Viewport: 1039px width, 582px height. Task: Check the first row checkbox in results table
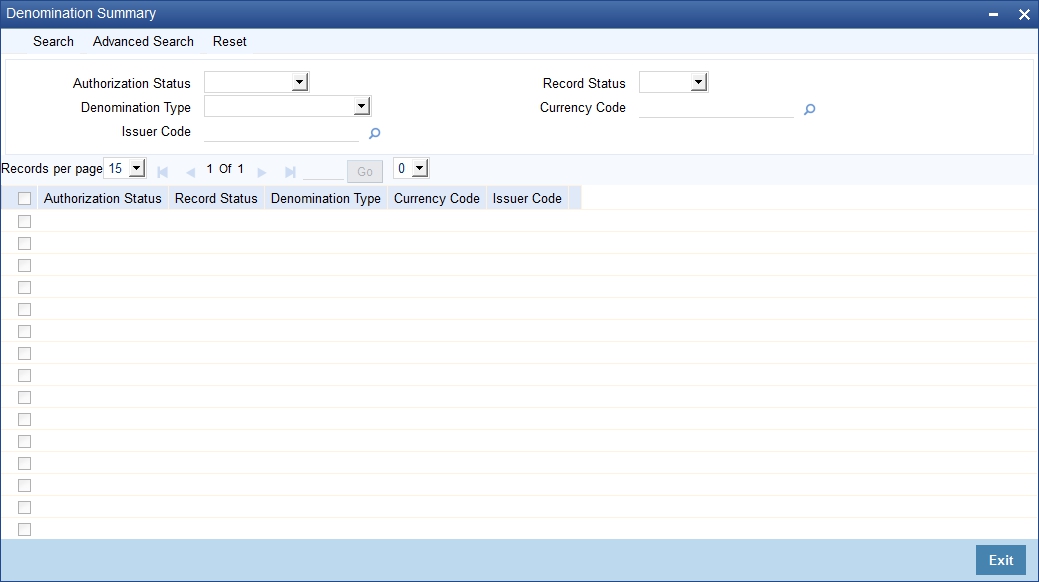[25, 221]
